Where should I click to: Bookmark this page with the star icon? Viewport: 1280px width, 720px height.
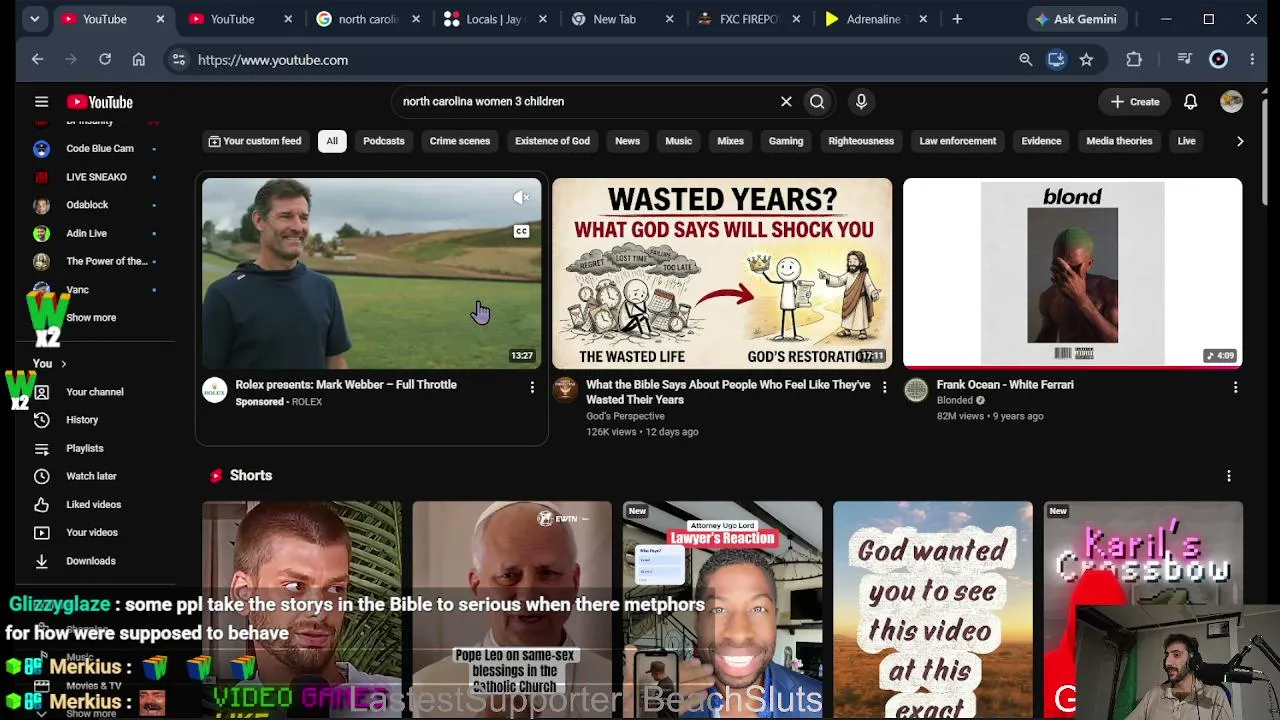click(1086, 60)
